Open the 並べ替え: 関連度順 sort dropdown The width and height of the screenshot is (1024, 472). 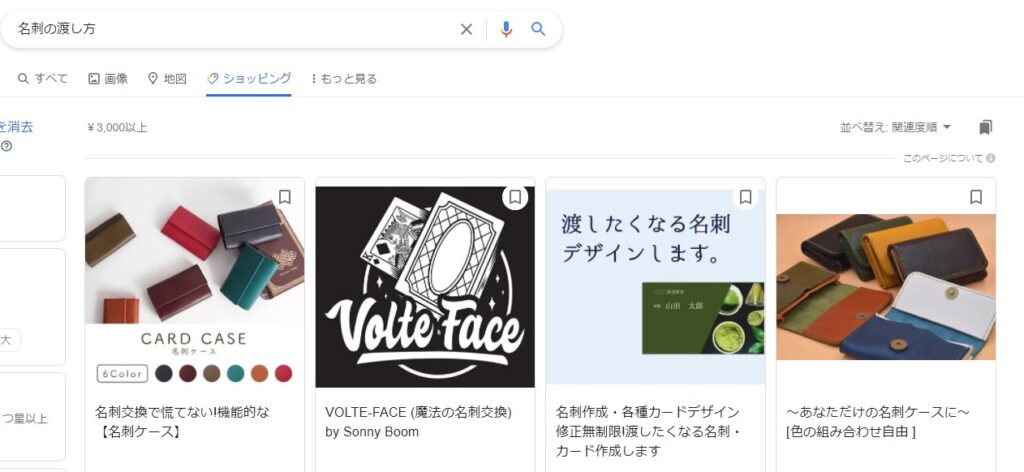[x=896, y=127]
